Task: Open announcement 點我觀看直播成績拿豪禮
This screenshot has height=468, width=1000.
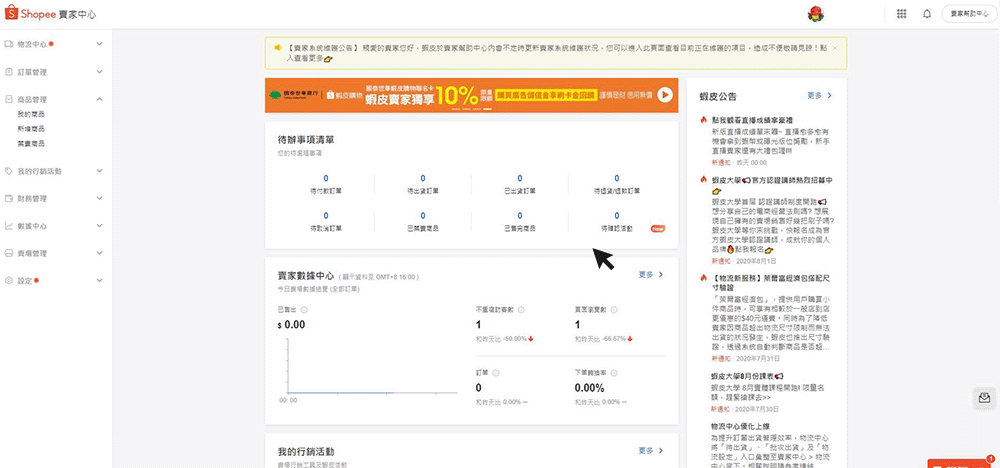Action: point(752,120)
